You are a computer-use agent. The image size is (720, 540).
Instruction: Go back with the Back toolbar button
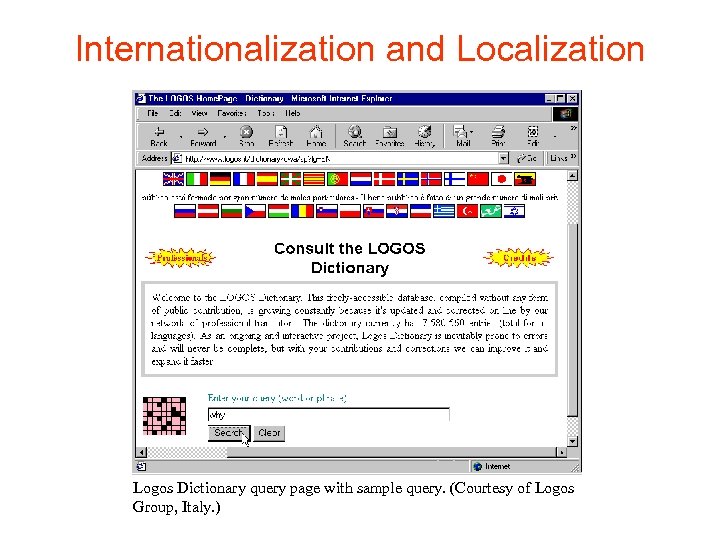point(159,136)
